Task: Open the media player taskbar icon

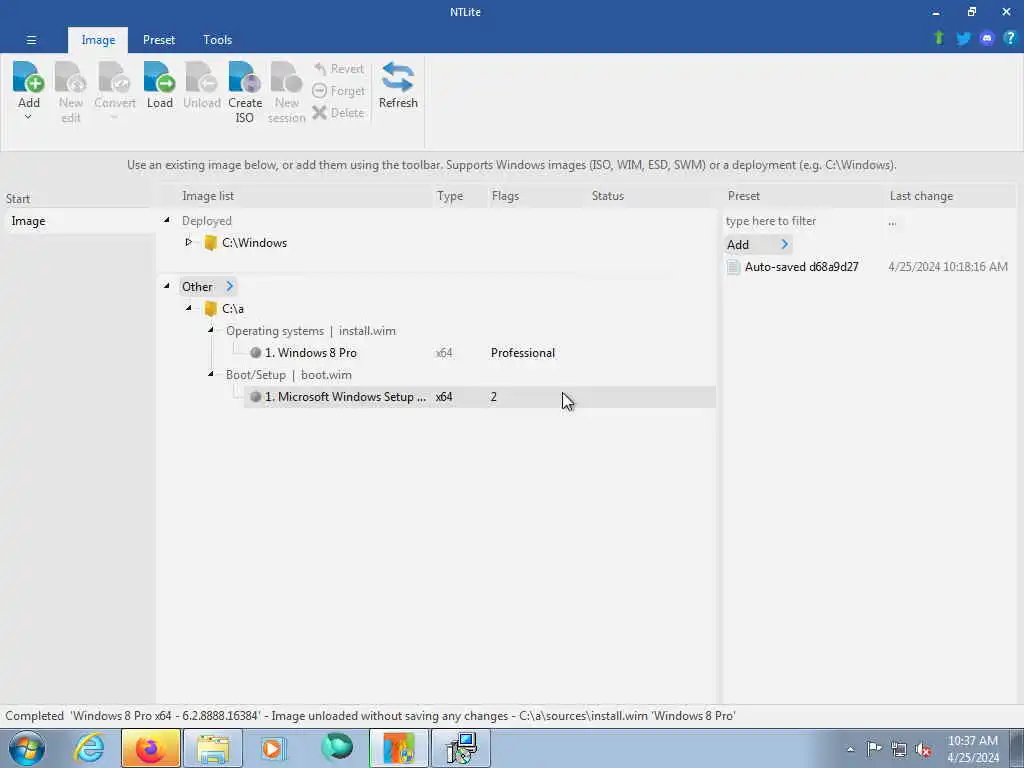Action: coord(272,748)
